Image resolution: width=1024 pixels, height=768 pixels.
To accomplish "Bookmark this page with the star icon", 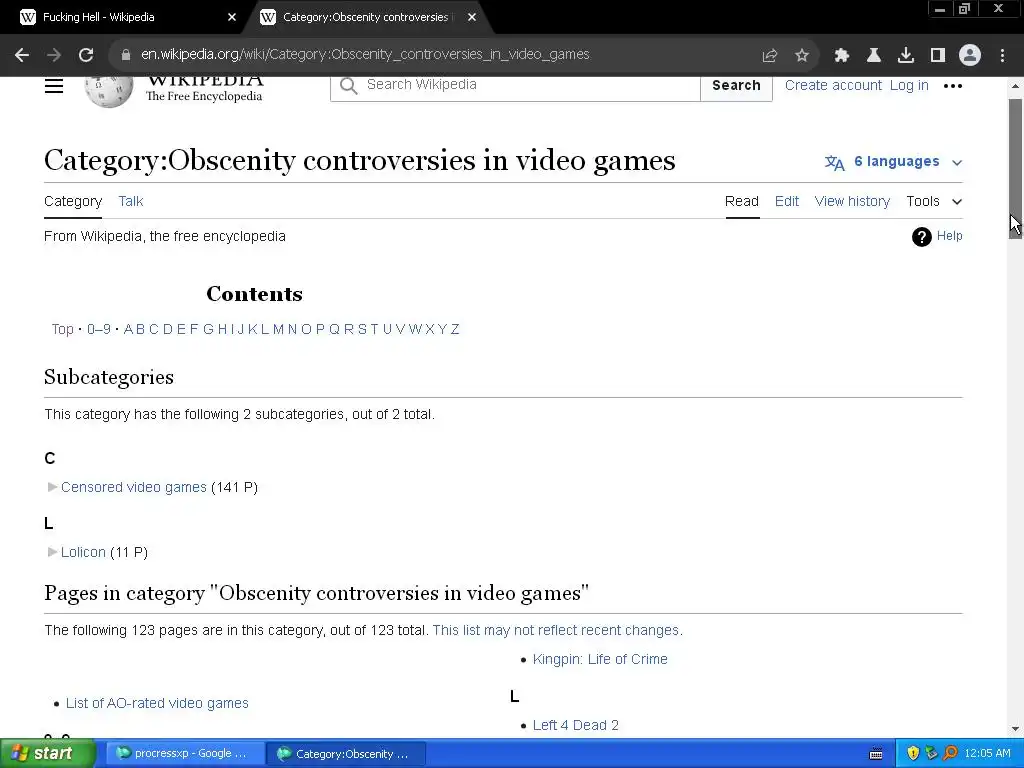I will [x=802, y=55].
